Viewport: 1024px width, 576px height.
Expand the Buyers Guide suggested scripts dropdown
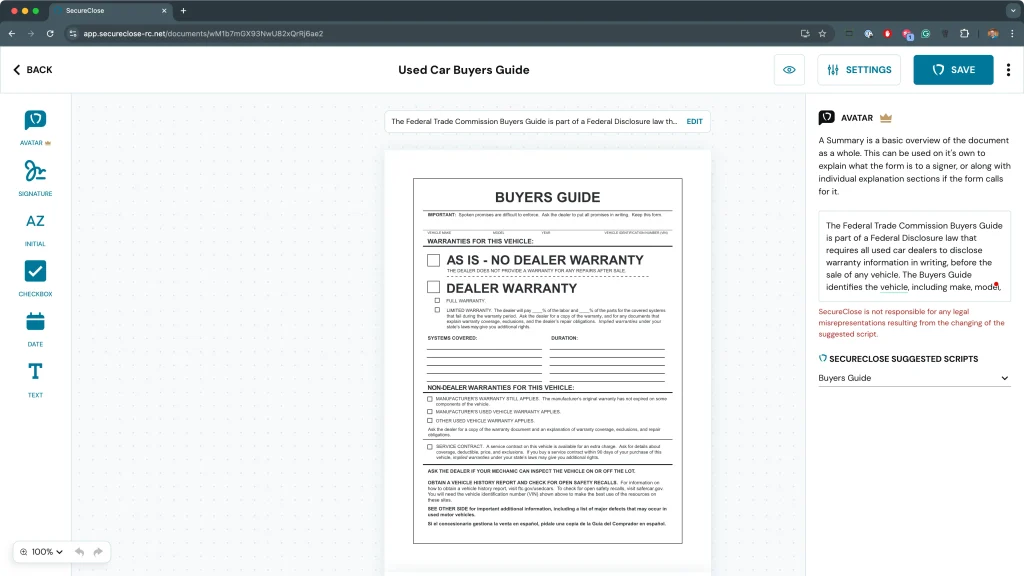coord(914,378)
